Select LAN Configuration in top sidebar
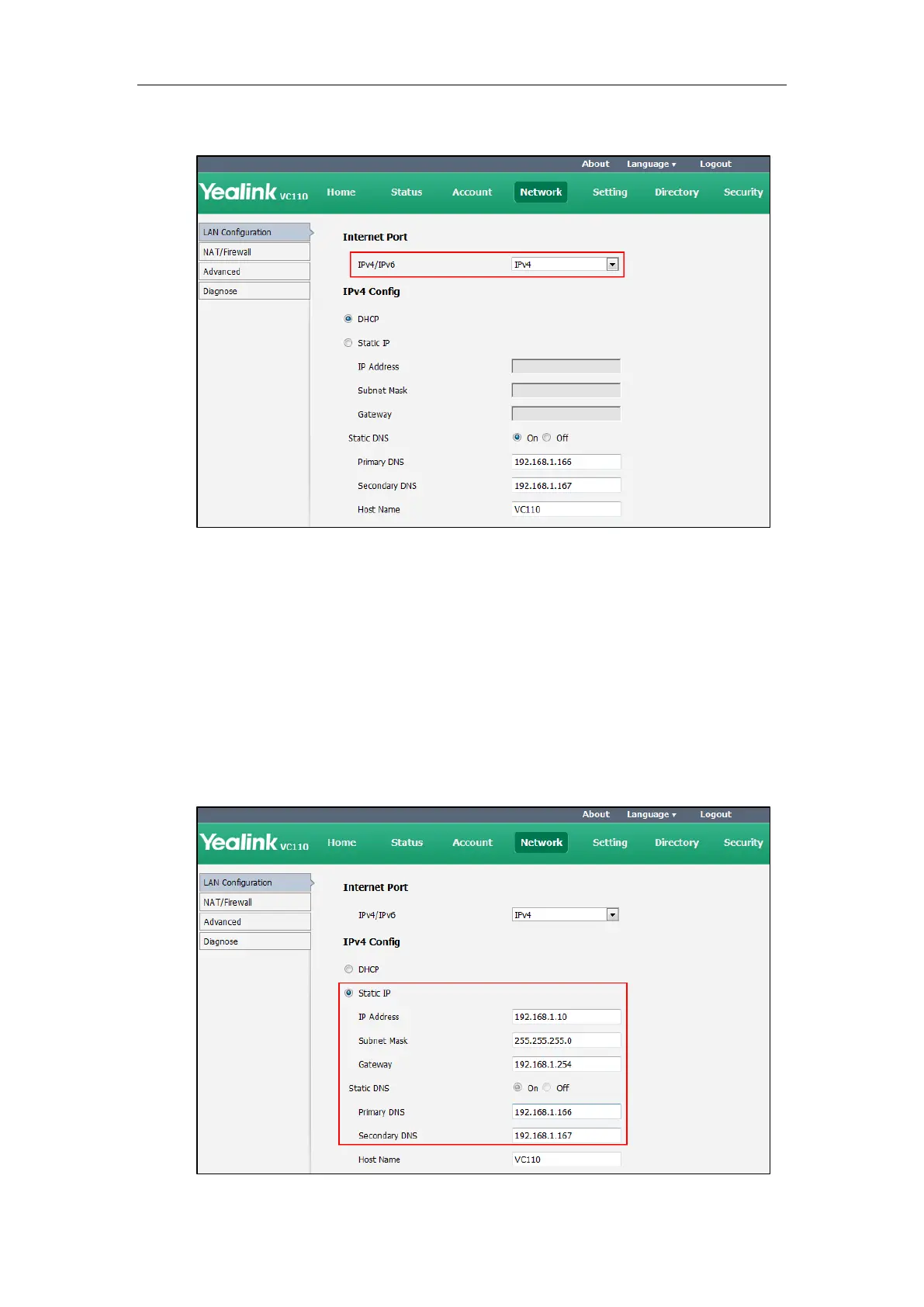 click(254, 232)
